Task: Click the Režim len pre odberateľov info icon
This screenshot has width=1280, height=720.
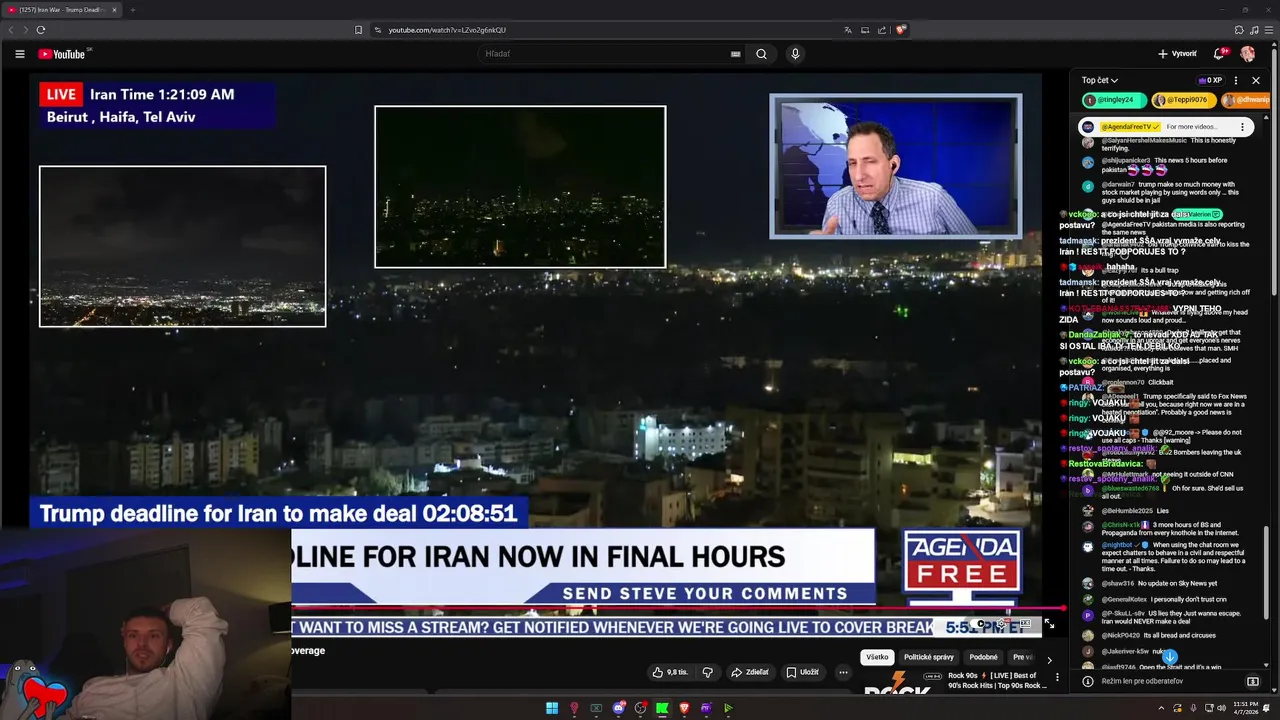Action: (1088, 681)
